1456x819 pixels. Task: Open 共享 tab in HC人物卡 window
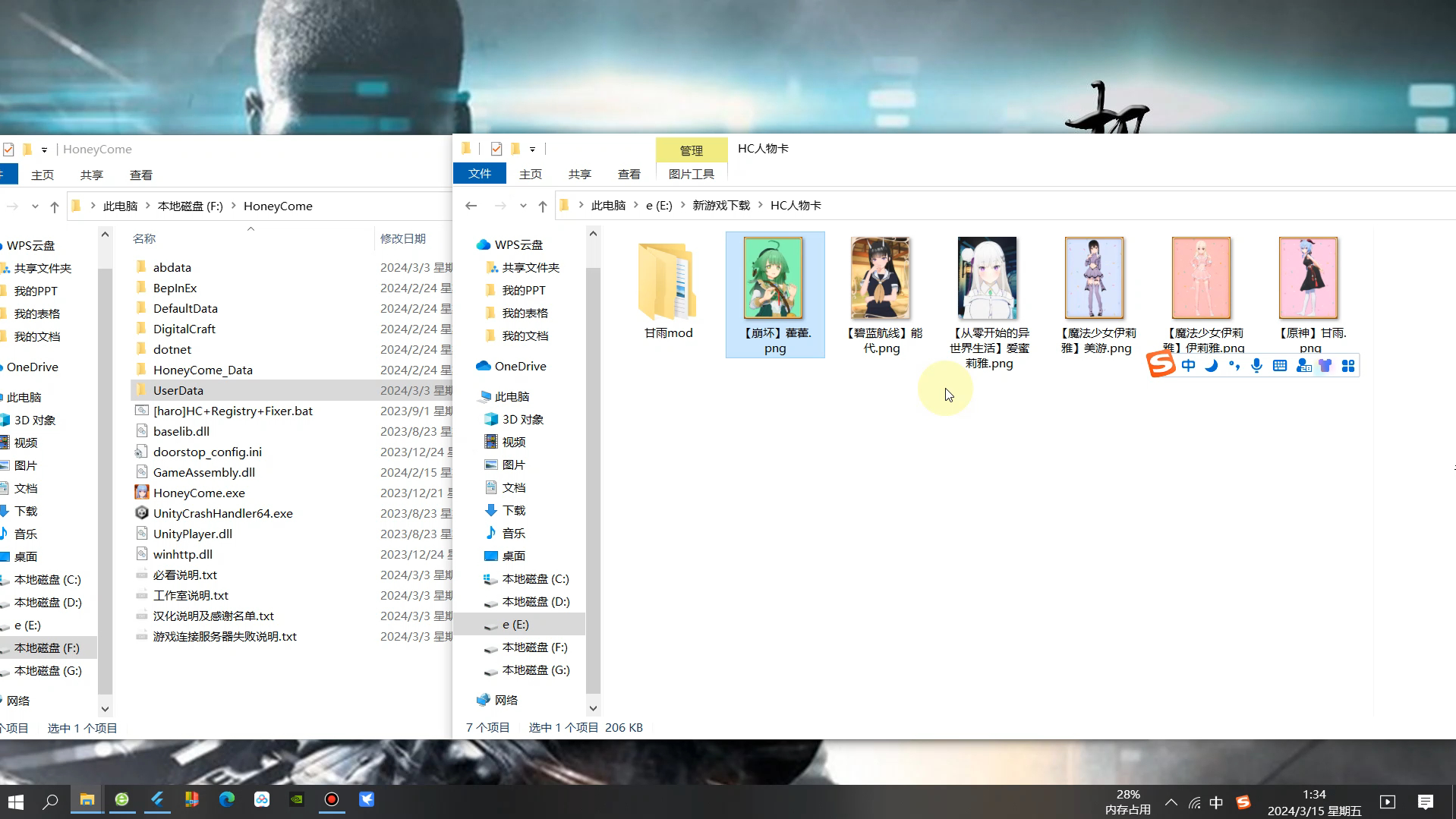[580, 175]
